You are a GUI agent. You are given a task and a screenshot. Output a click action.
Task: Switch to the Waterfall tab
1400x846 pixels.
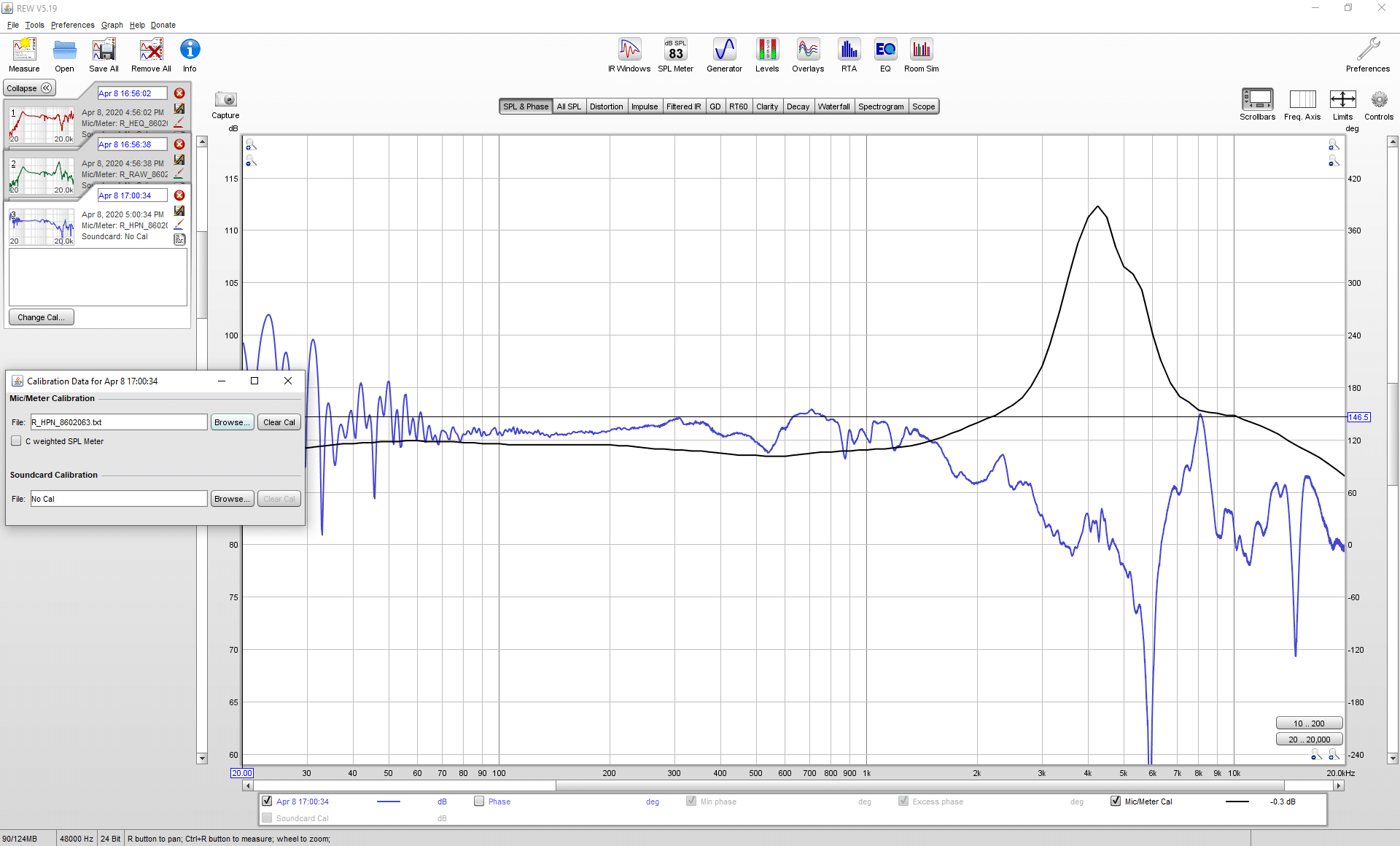click(833, 106)
